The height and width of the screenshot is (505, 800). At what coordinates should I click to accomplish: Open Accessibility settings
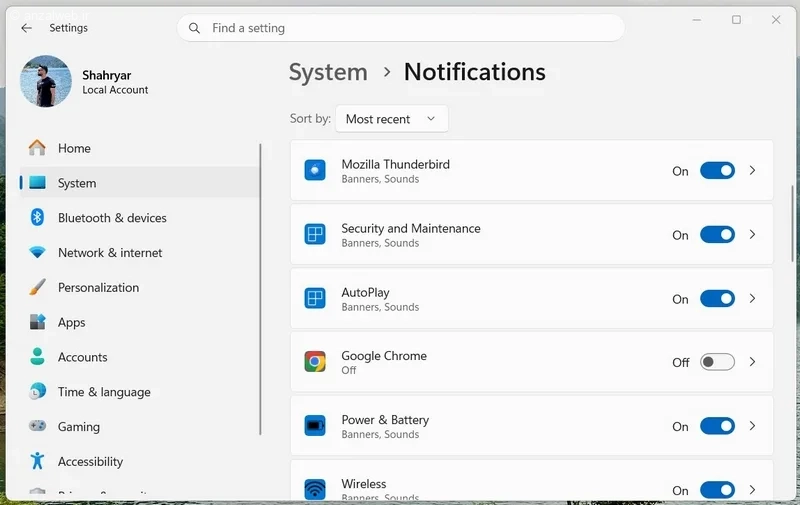(139, 461)
